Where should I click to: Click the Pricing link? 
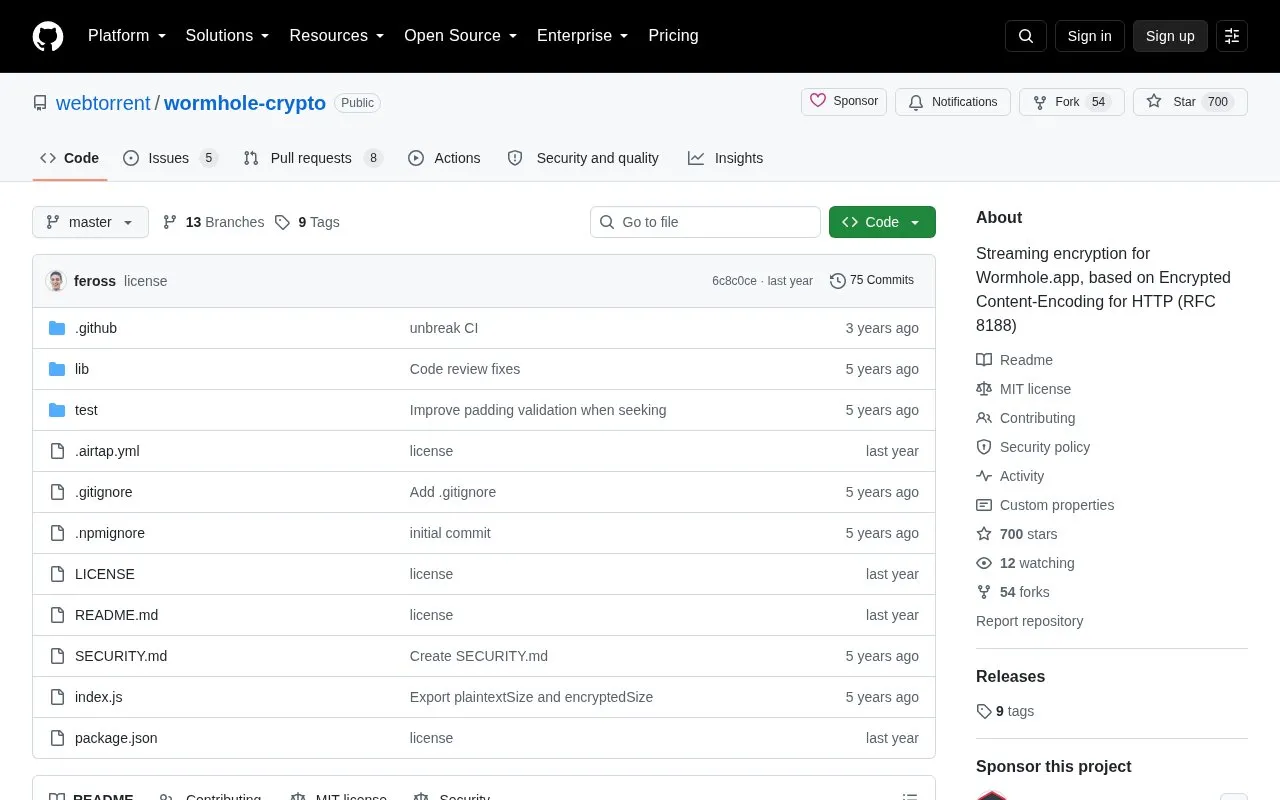[x=673, y=36]
